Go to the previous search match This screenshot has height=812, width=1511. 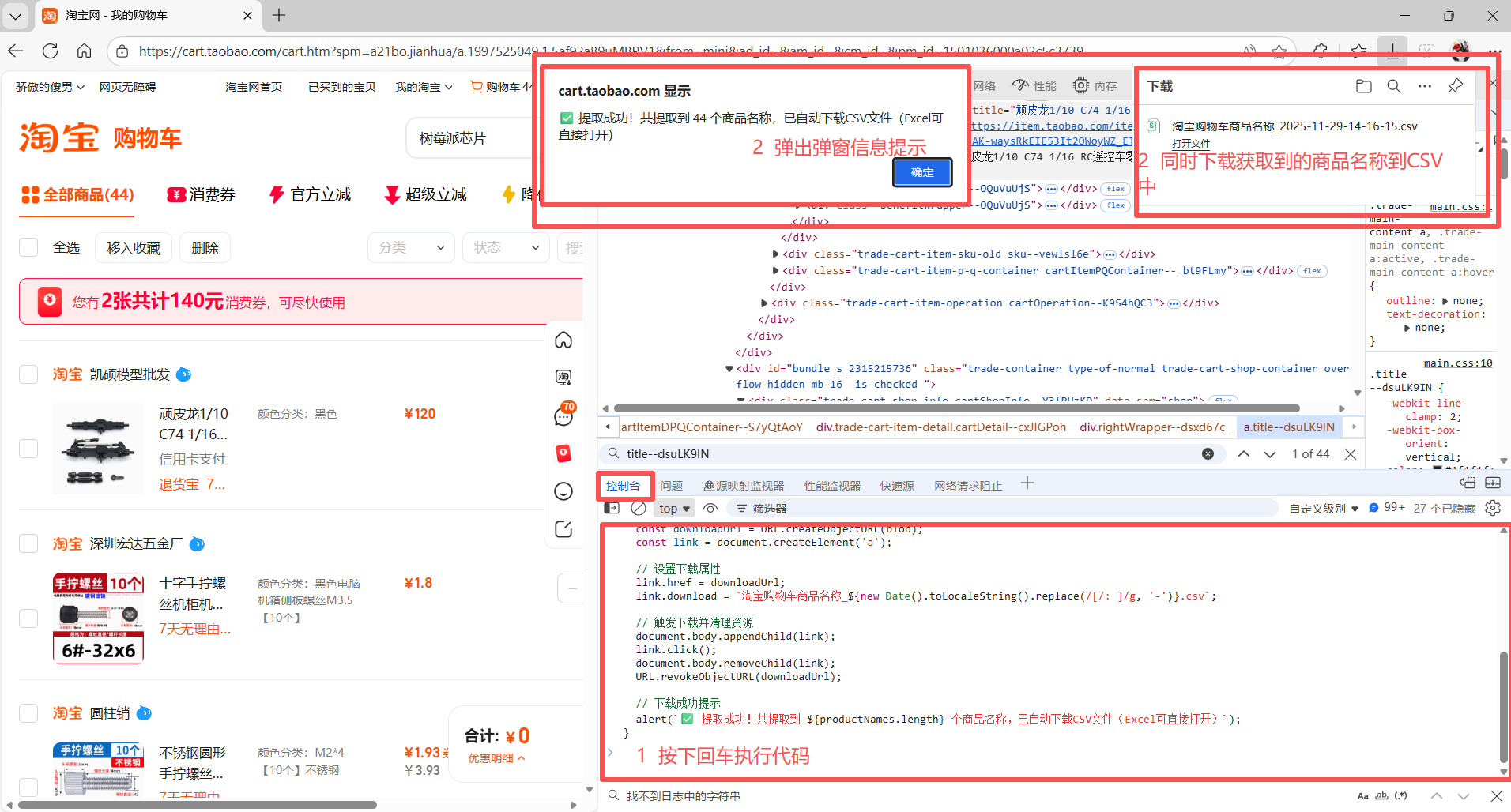(1244, 454)
